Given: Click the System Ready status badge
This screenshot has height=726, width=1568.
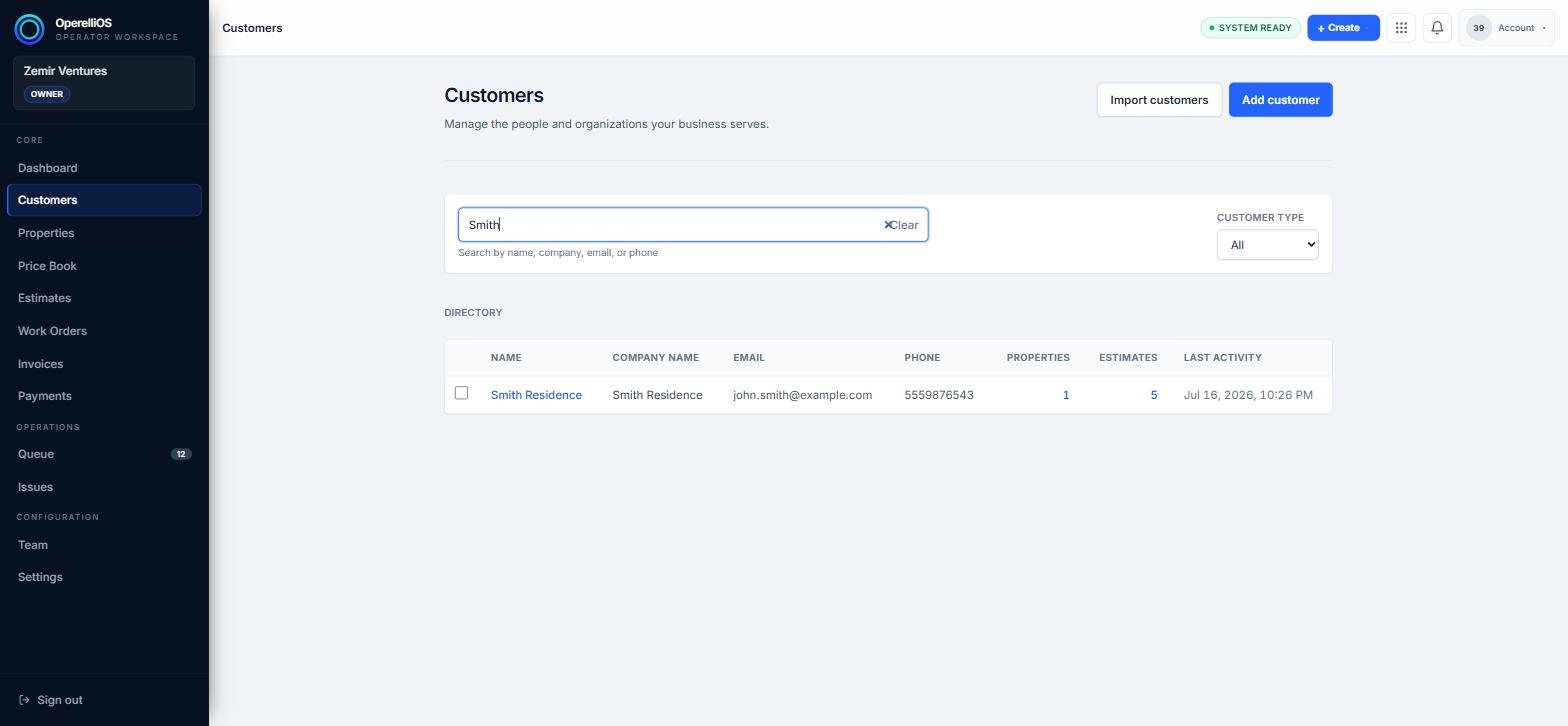Looking at the screenshot, I should [x=1250, y=28].
